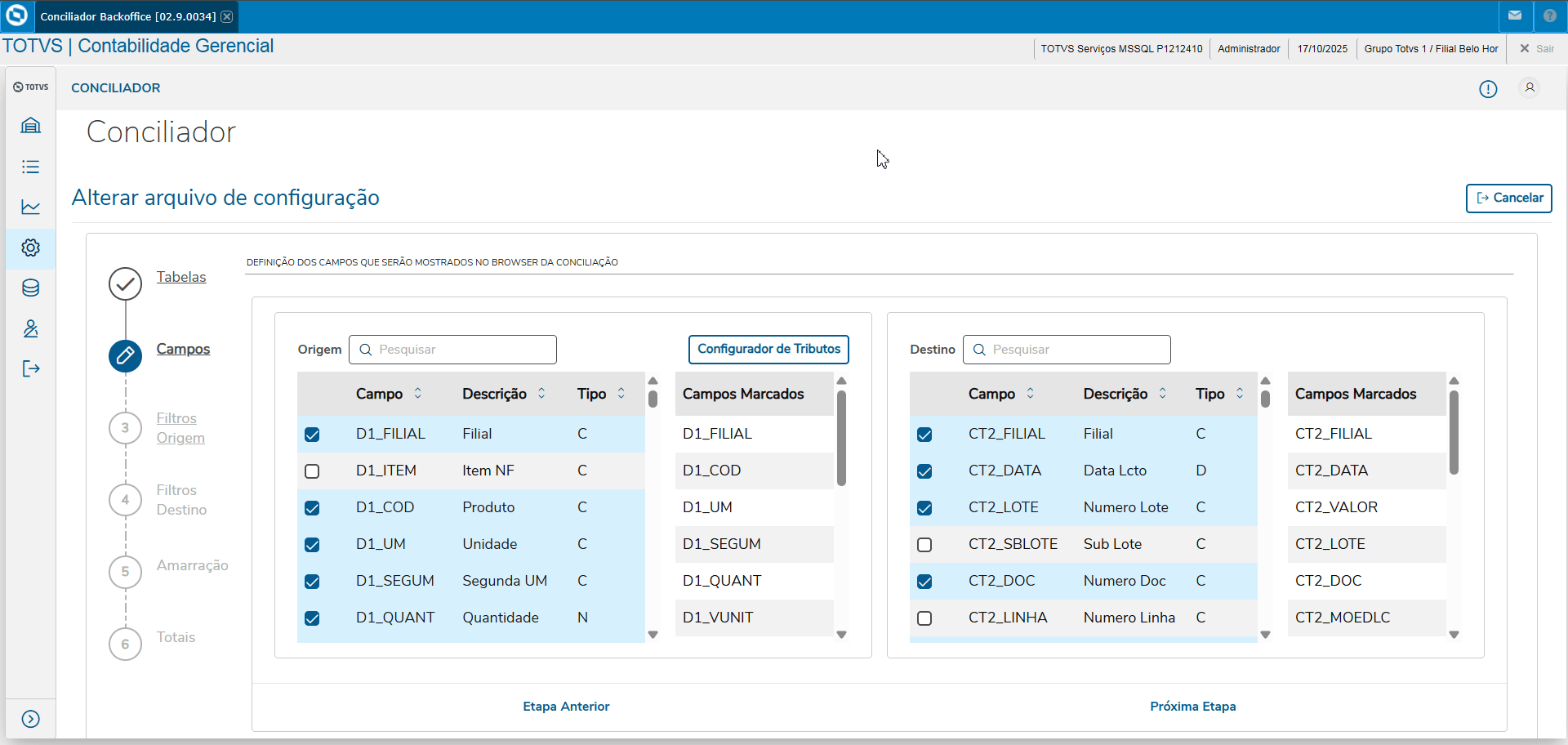The height and width of the screenshot is (745, 1568).
Task: Open the help question mark icon
Action: coord(1550,16)
